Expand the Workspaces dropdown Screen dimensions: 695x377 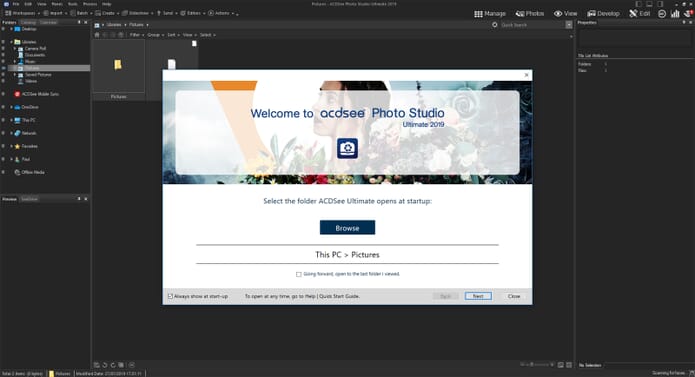point(21,13)
